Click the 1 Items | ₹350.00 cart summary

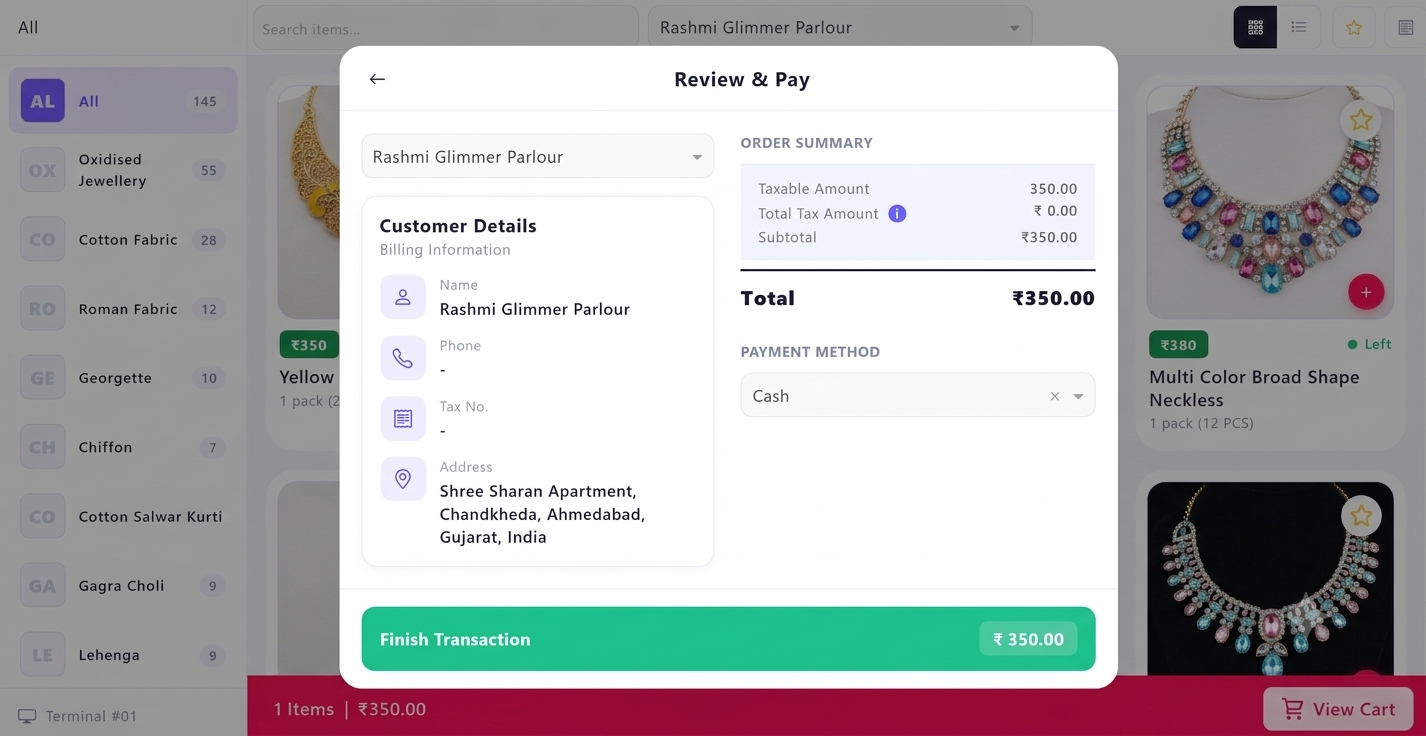[350, 709]
